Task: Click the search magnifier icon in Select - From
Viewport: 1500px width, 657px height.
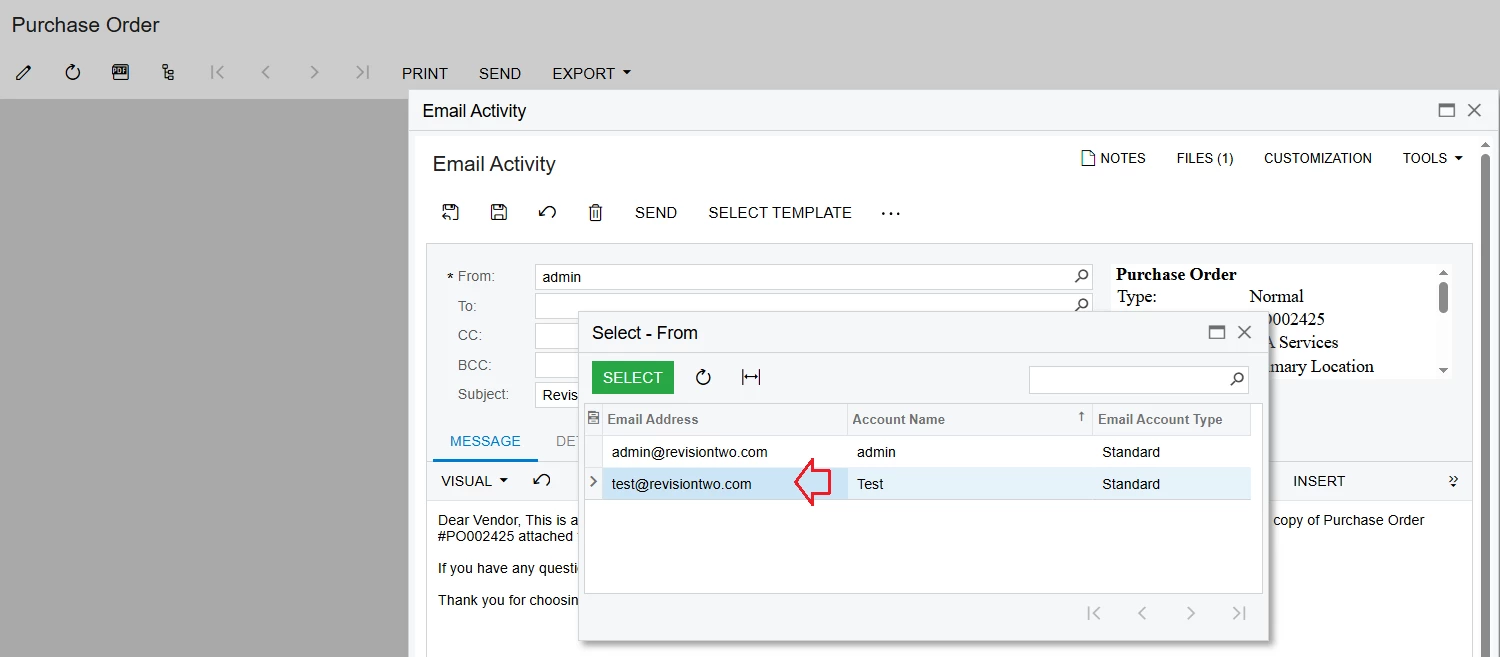Action: pyautogui.click(x=1238, y=380)
